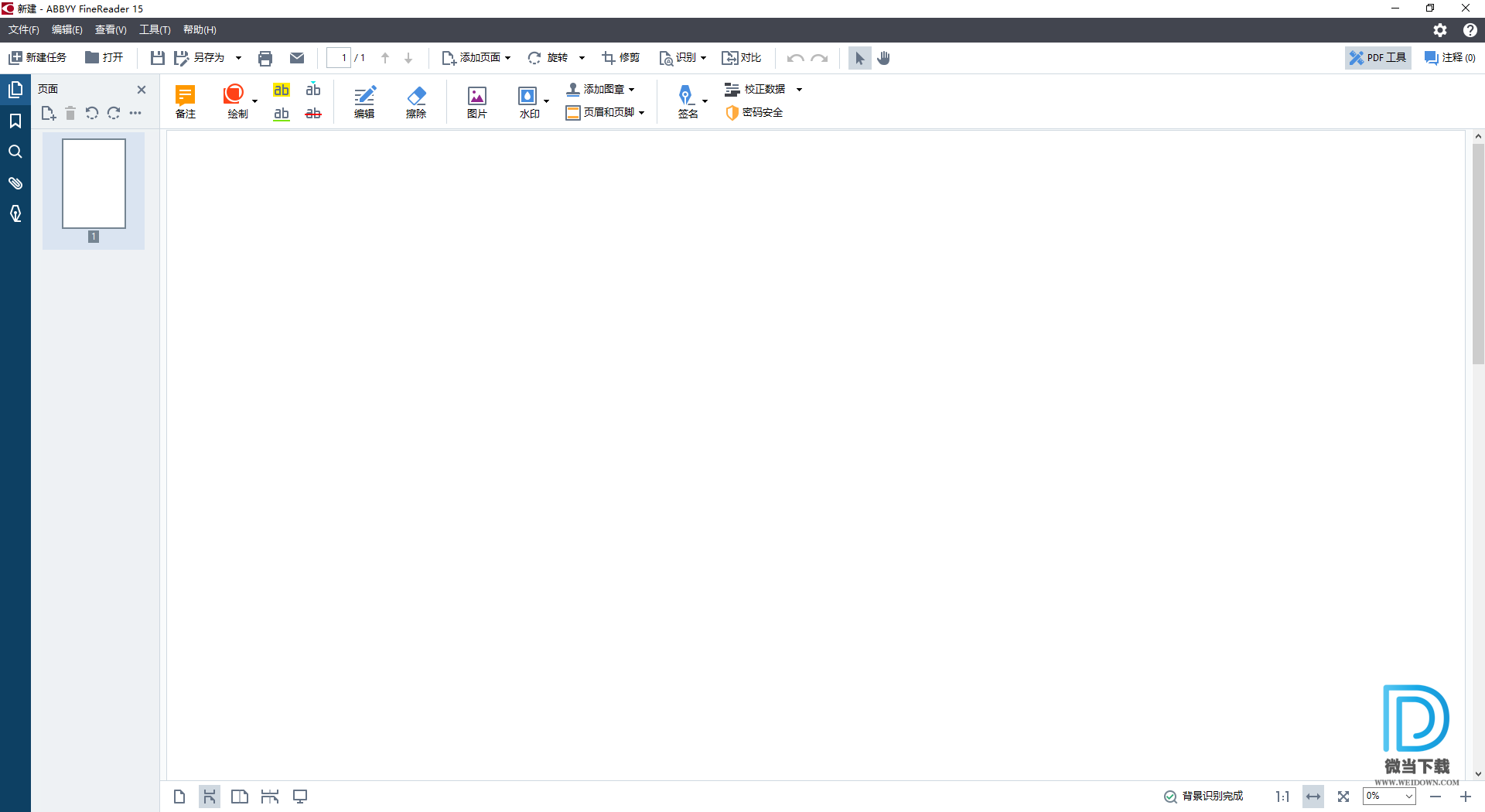Select the insert text caret tool
Screen dimensions: 1485x812
click(x=313, y=89)
